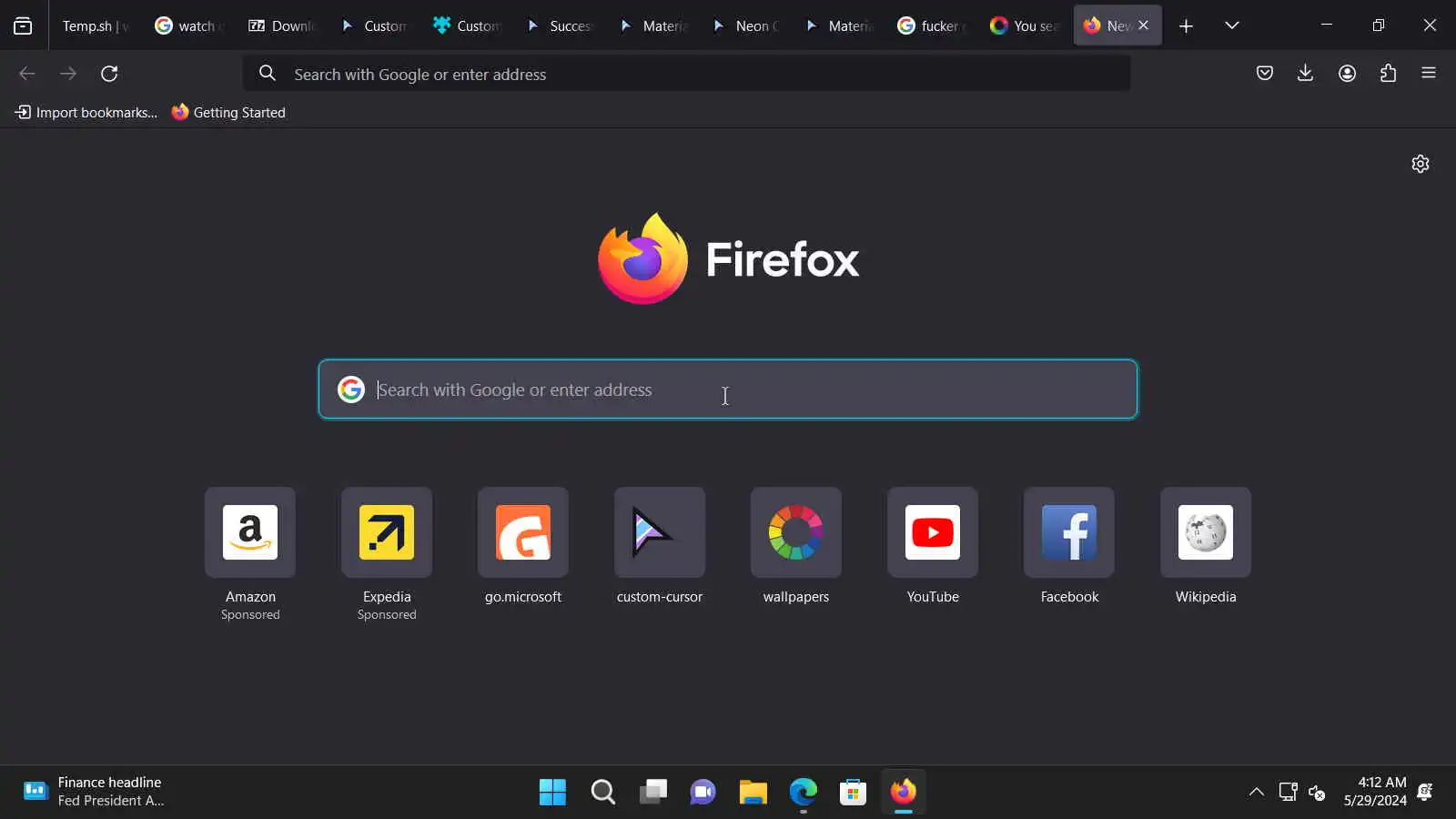Open the notification center icon

tap(1425, 792)
